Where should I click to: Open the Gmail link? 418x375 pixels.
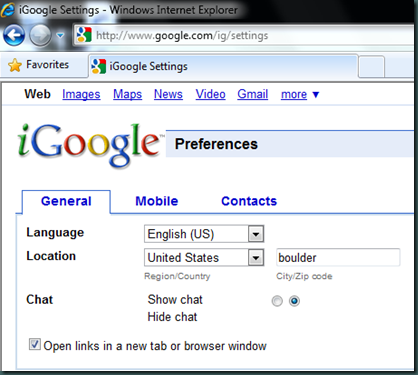pyautogui.click(x=253, y=94)
